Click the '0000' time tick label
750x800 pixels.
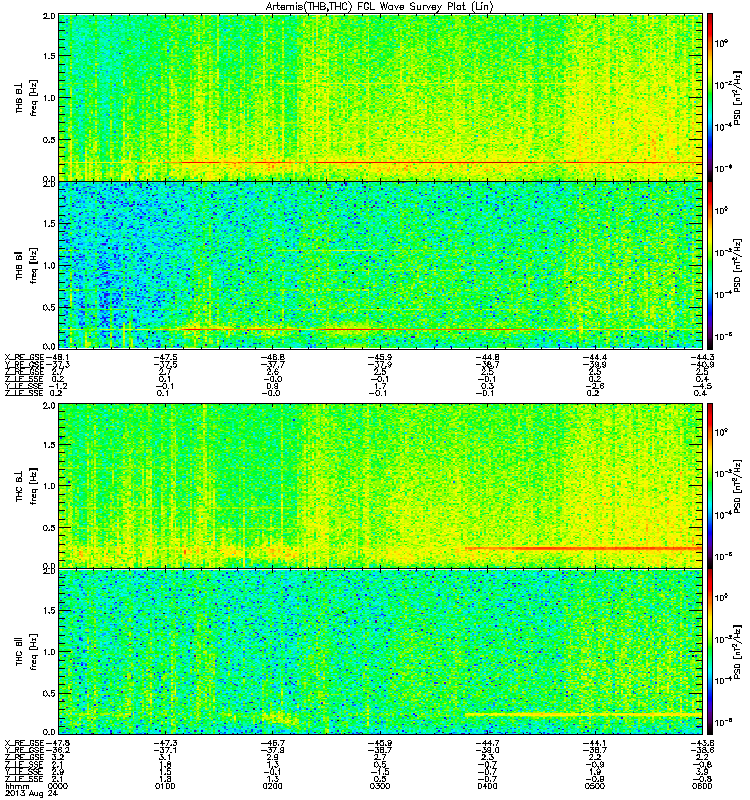[58, 786]
